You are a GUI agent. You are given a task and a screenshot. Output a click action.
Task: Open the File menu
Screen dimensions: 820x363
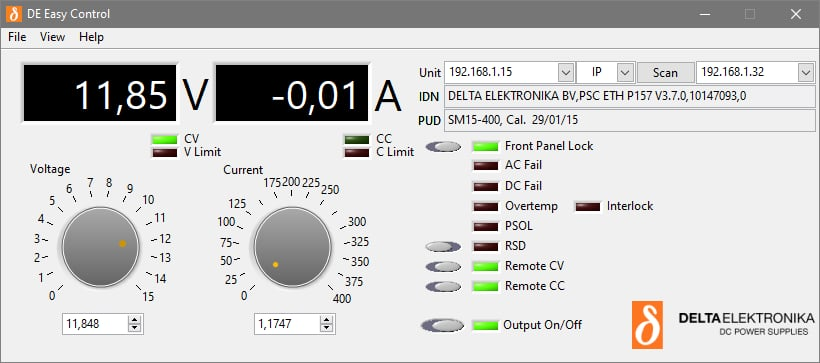(x=17, y=37)
